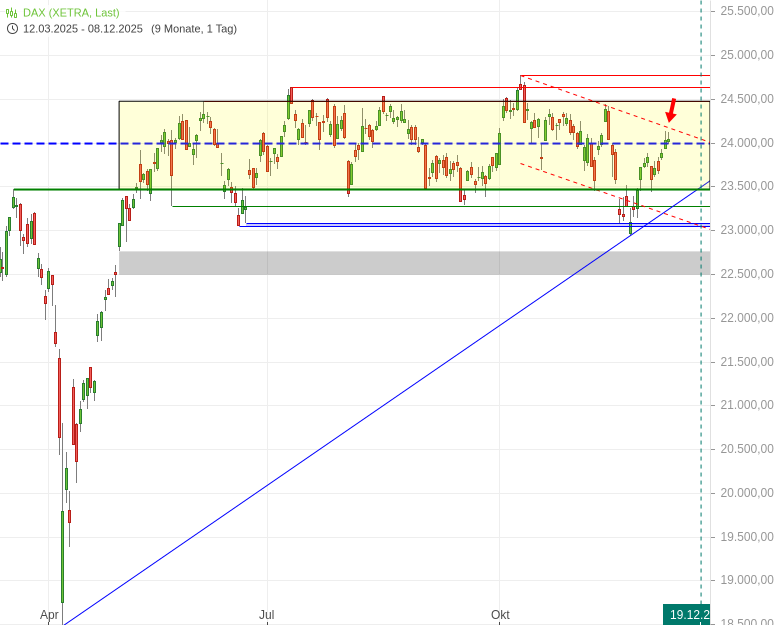Click the 19.000,00 price axis label

pyautogui.click(x=746, y=580)
